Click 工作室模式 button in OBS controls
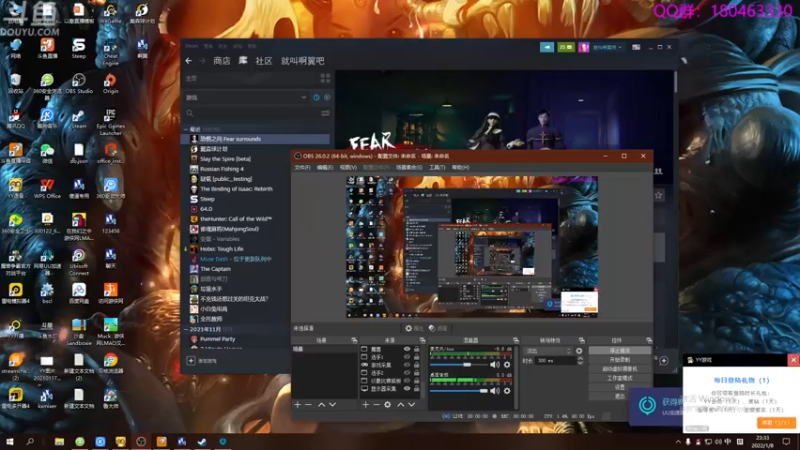 [x=619, y=378]
